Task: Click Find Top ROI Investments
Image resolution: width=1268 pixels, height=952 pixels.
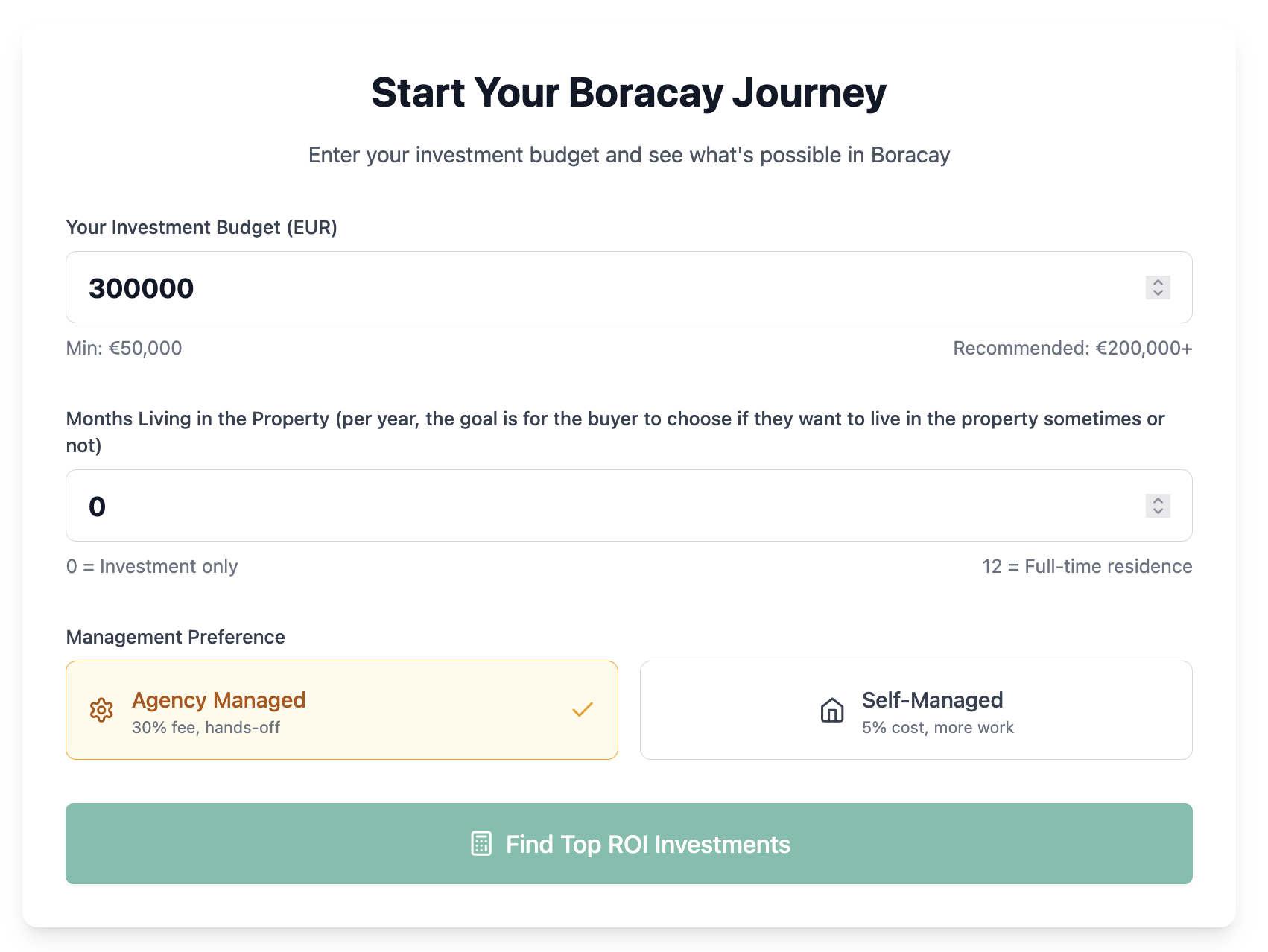Action: click(x=629, y=843)
